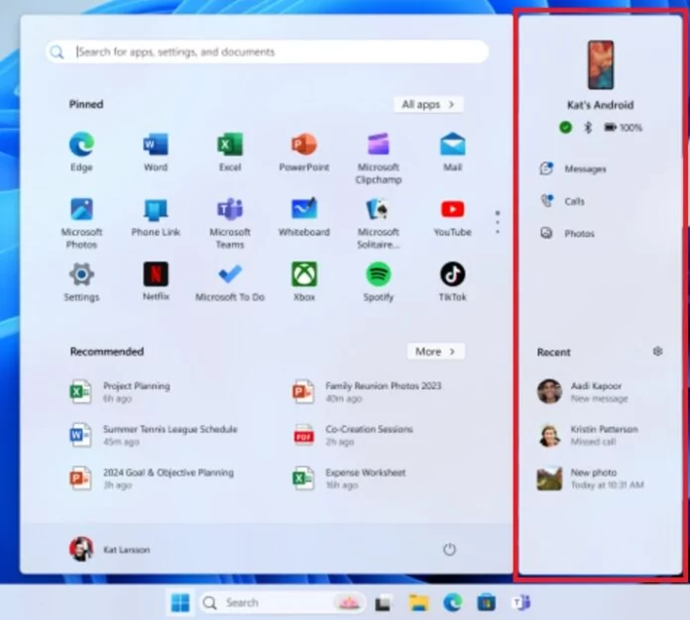Launch TikTok
This screenshot has width=690, height=620.
pos(452,282)
